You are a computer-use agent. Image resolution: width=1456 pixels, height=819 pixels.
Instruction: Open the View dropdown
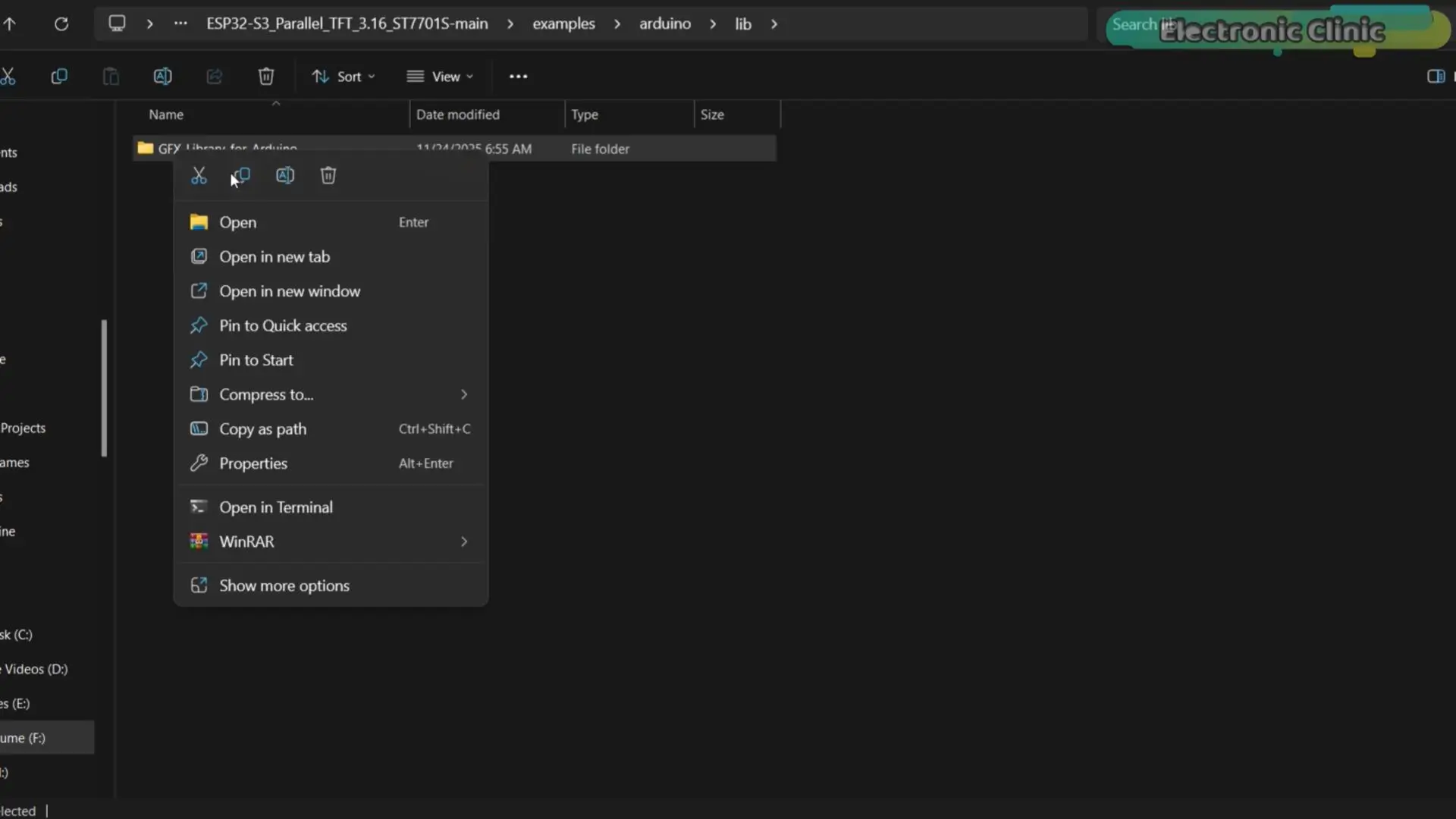click(440, 77)
